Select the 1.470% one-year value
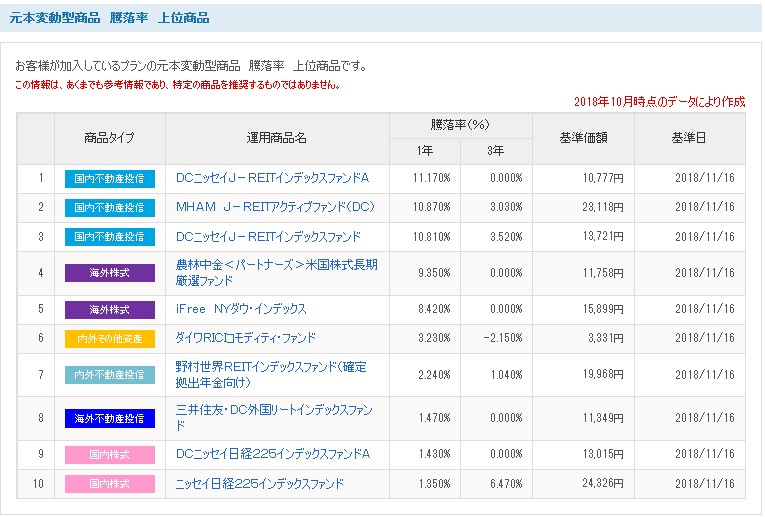 pyautogui.click(x=434, y=418)
